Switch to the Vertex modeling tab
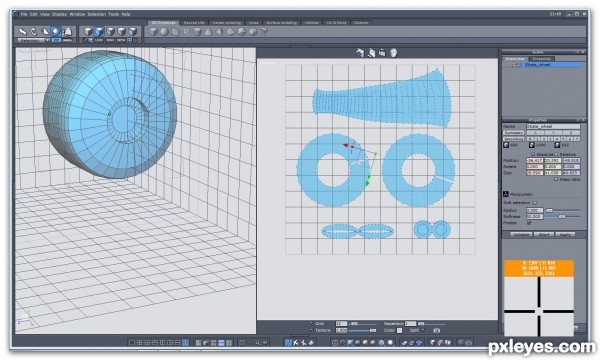The width and height of the screenshot is (600, 360). tap(226, 23)
